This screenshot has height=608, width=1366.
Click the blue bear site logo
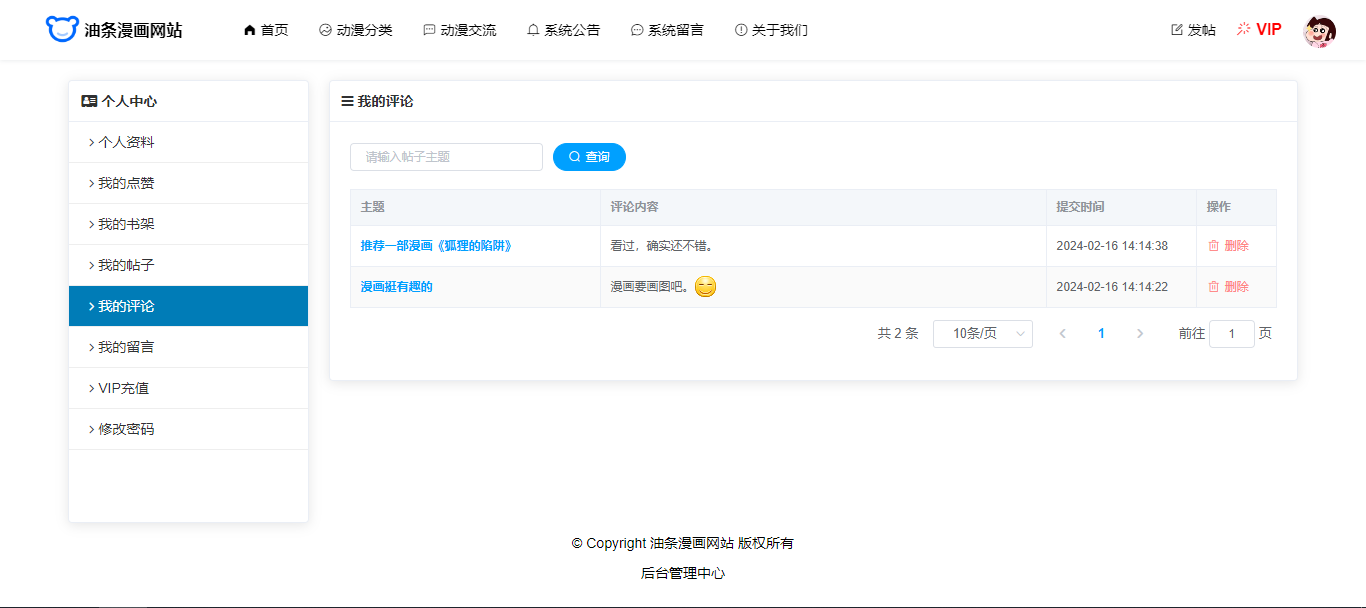(x=61, y=30)
